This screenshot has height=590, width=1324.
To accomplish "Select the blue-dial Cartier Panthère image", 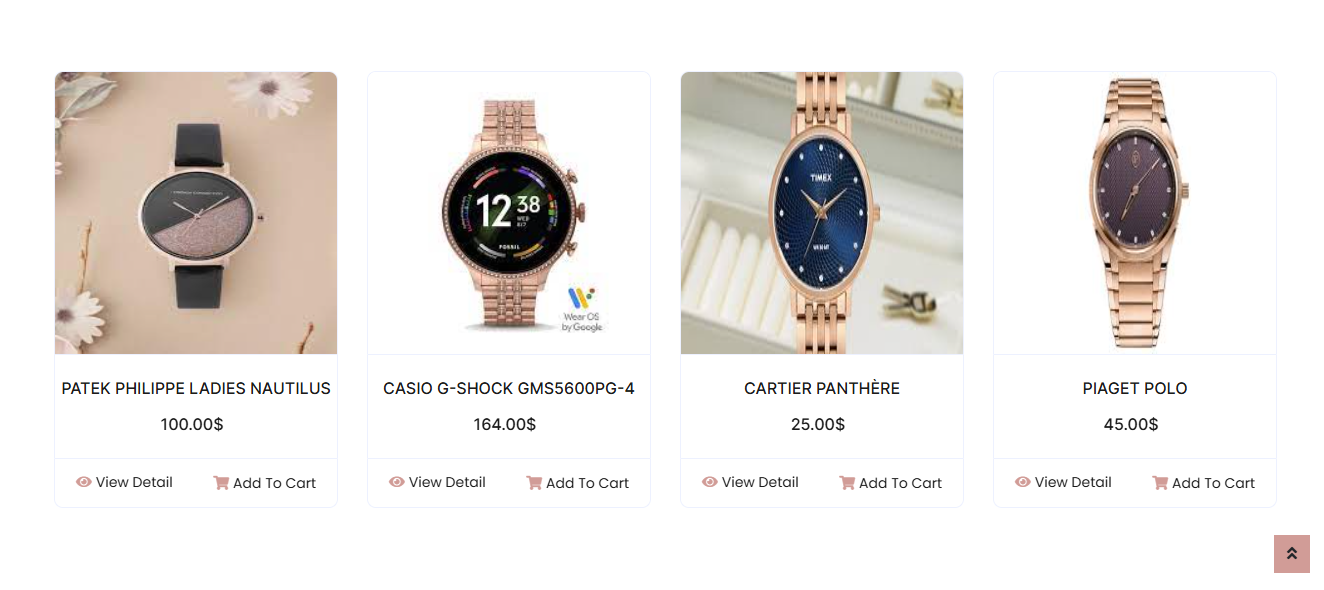I will click(822, 213).
